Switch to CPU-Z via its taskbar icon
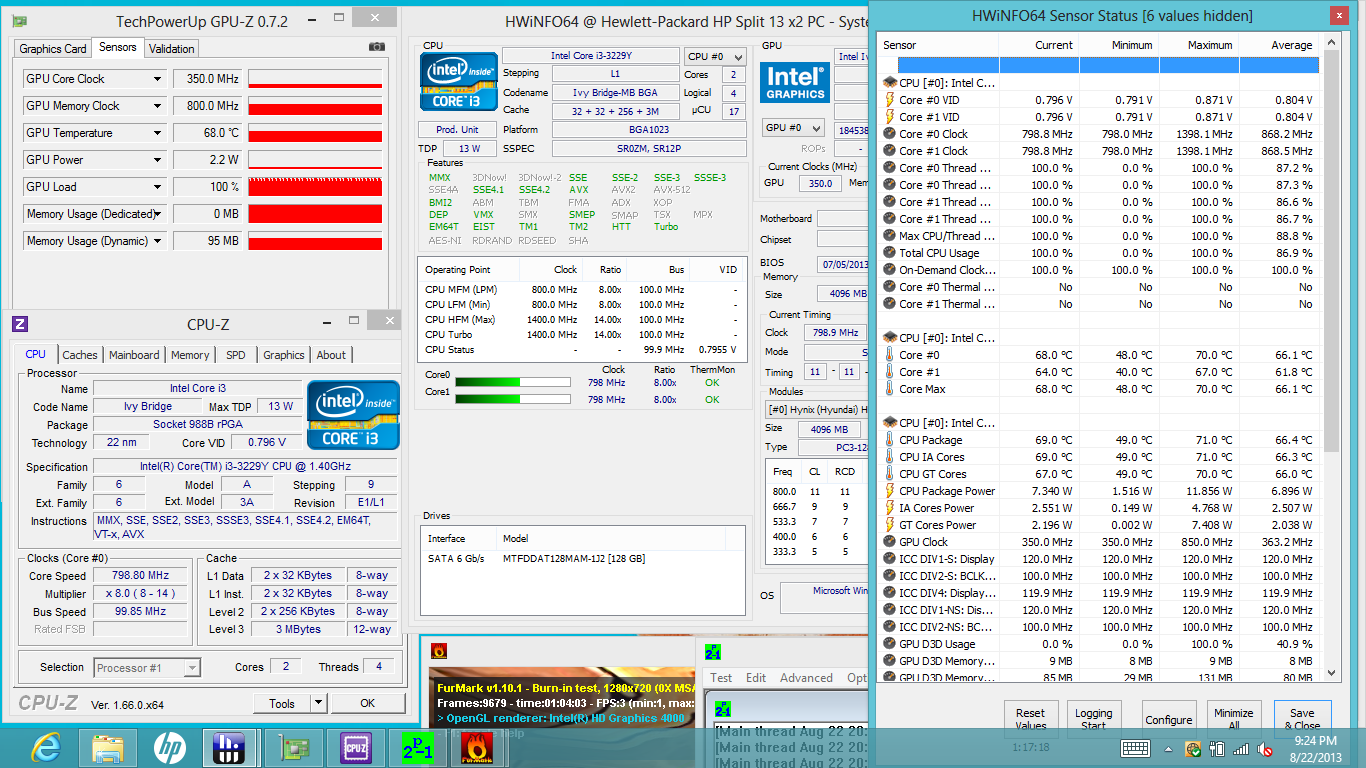 (x=355, y=747)
